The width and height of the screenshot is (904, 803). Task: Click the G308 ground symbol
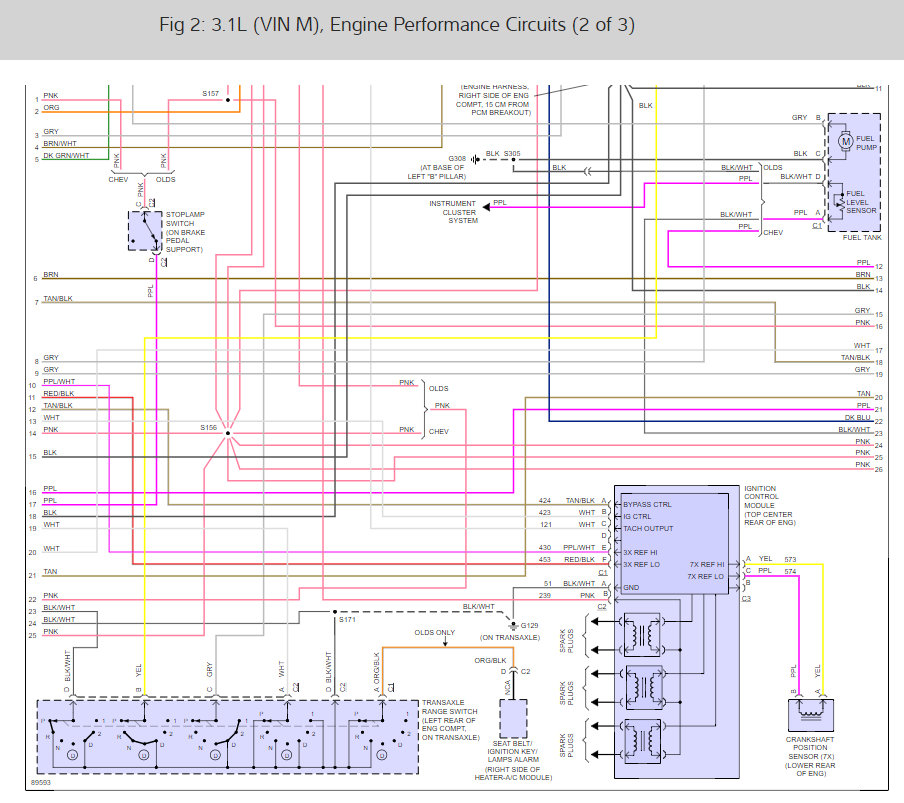(x=474, y=159)
